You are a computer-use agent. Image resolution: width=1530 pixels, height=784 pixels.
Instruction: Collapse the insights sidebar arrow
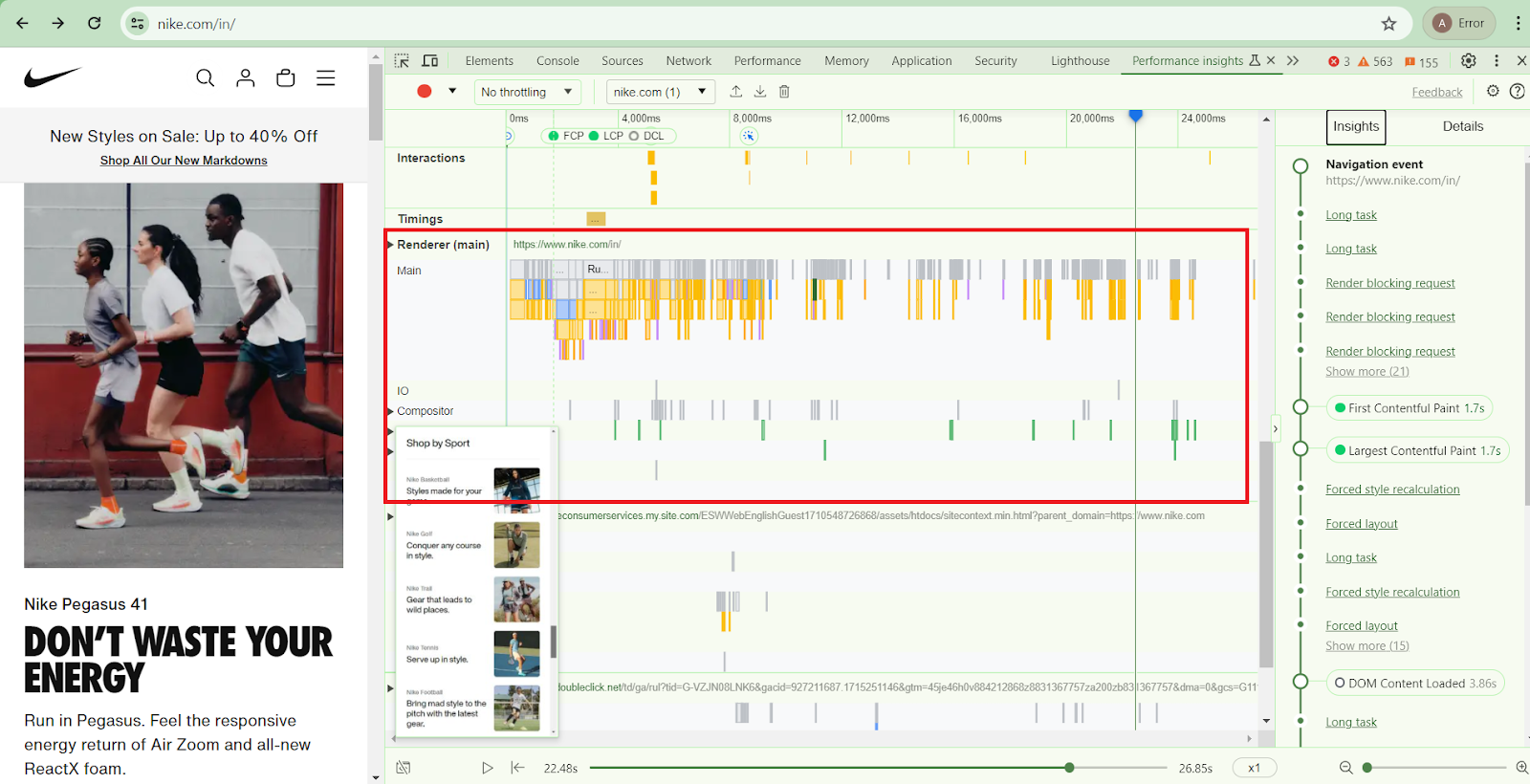[1275, 428]
